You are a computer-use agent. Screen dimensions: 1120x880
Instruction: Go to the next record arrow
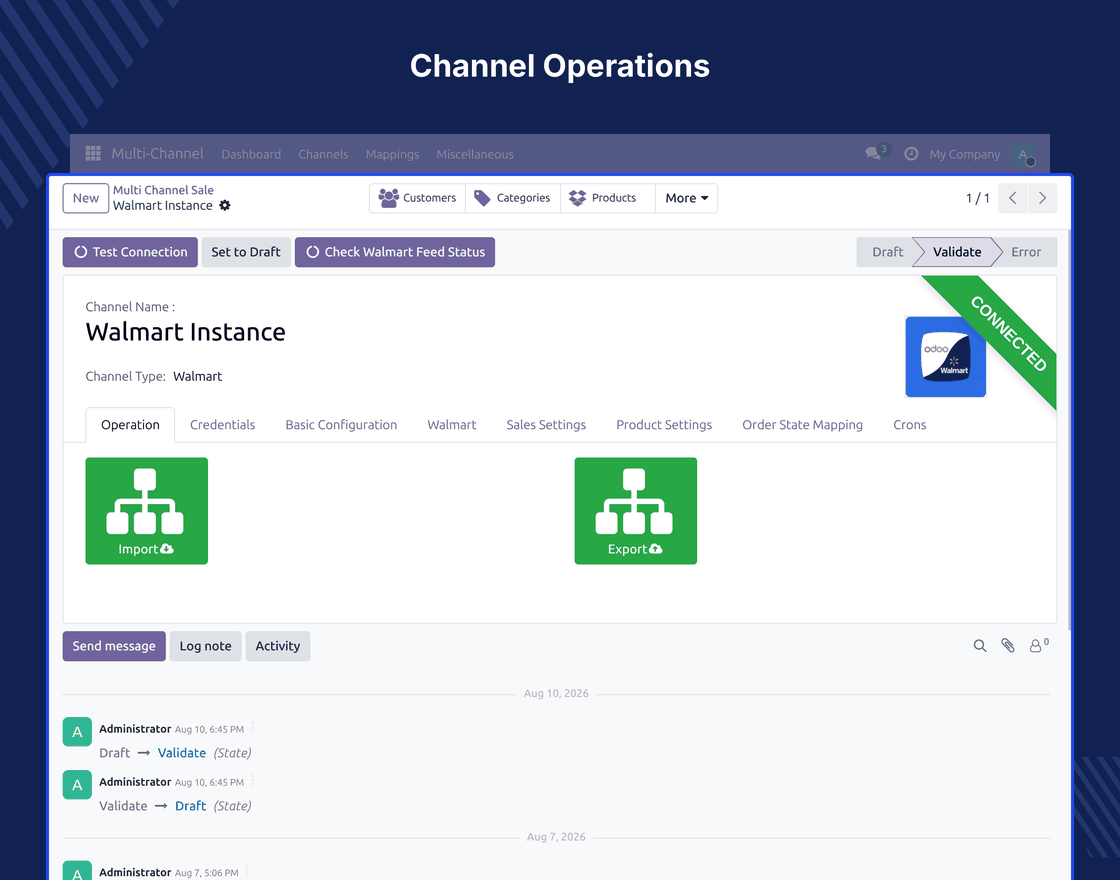tap(1042, 198)
